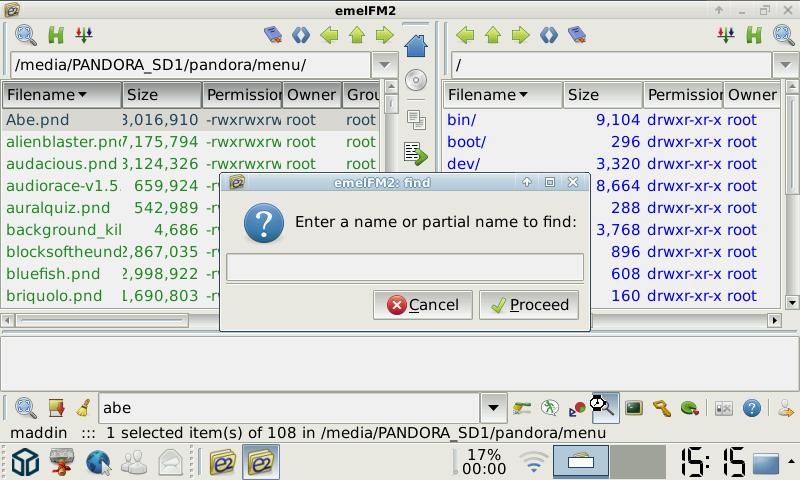
Task: Expand right pane directory path dropdown
Action: coord(785,65)
